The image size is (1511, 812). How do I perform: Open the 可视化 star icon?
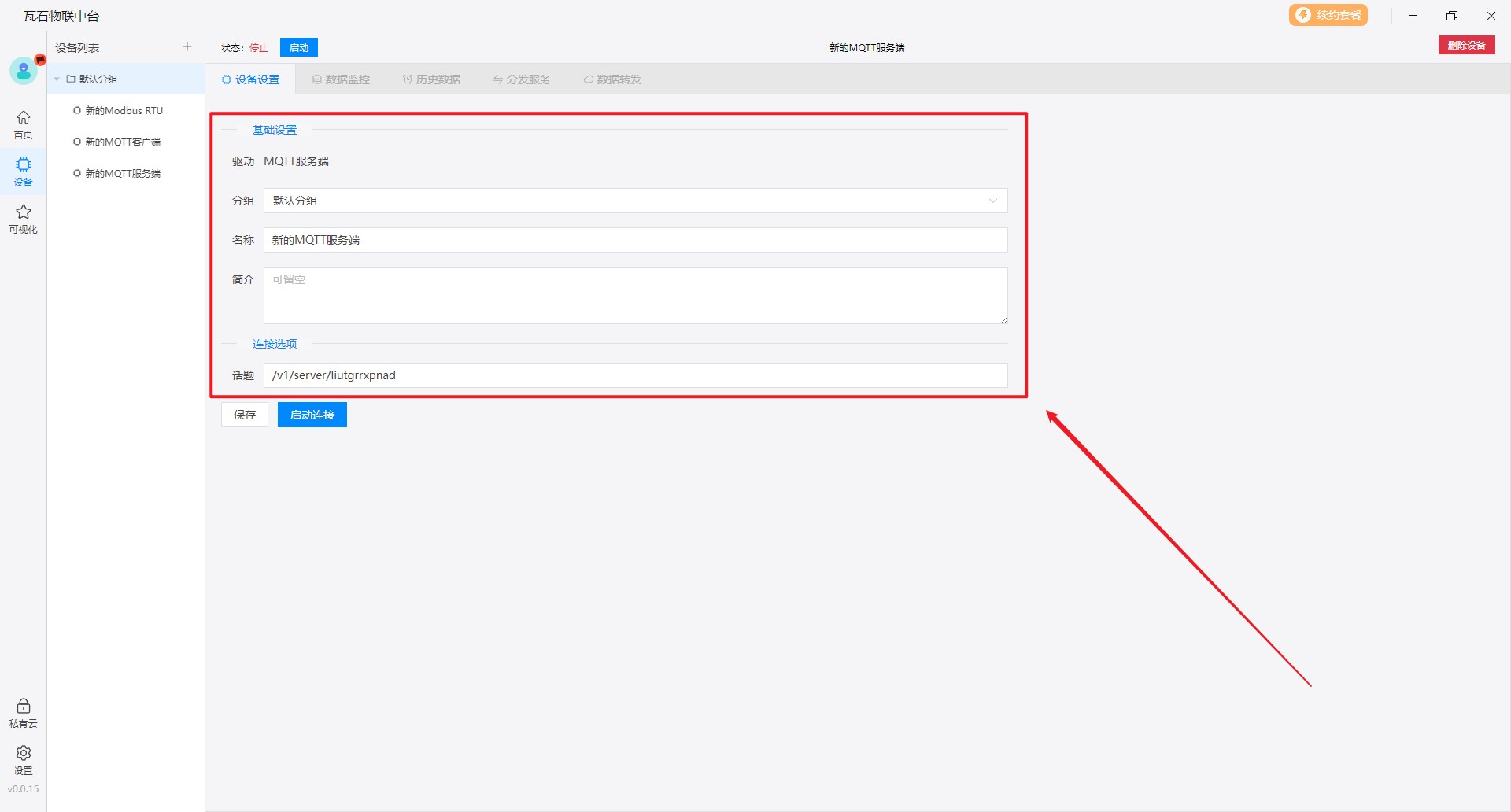[x=24, y=219]
